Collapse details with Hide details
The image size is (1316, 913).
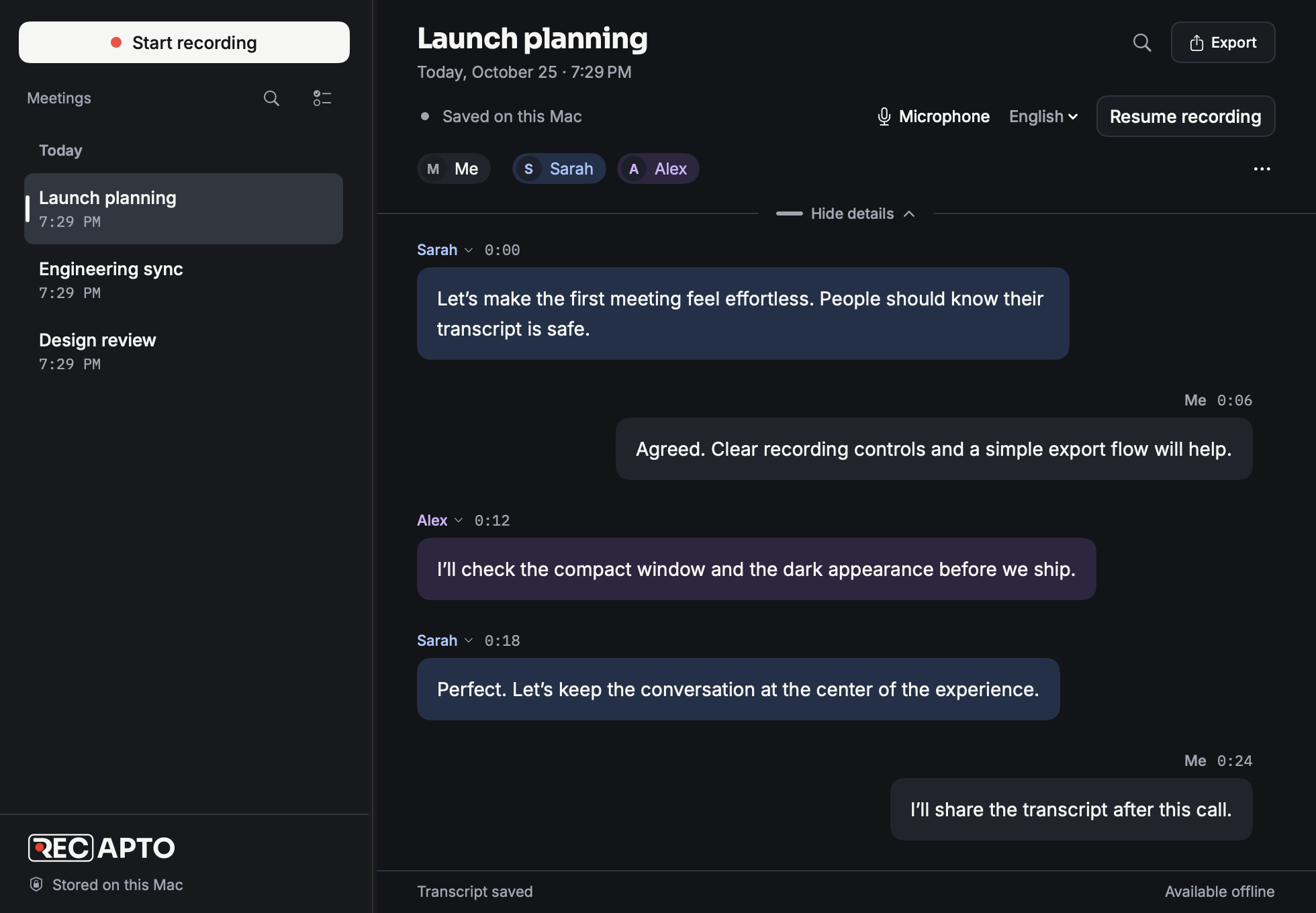tap(846, 213)
